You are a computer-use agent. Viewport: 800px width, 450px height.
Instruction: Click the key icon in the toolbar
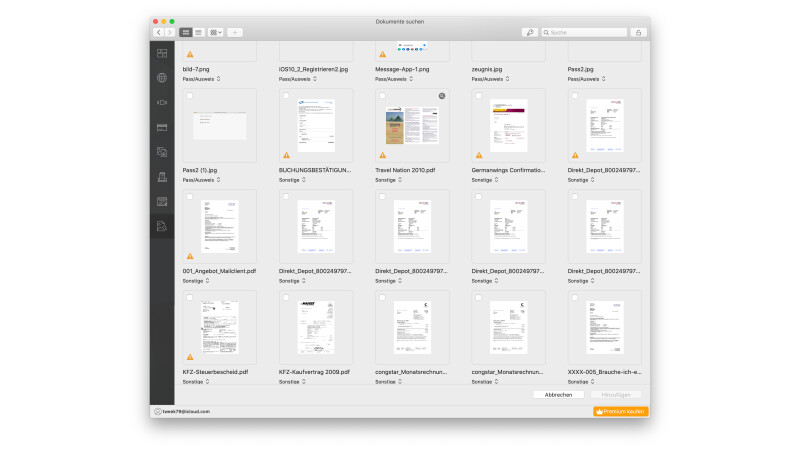(x=529, y=32)
